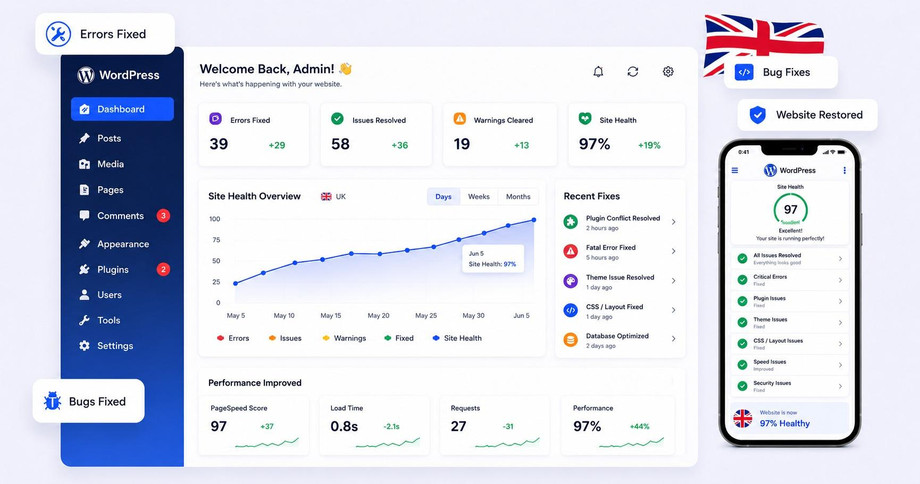Toggle the Errors legend series

click(x=233, y=338)
